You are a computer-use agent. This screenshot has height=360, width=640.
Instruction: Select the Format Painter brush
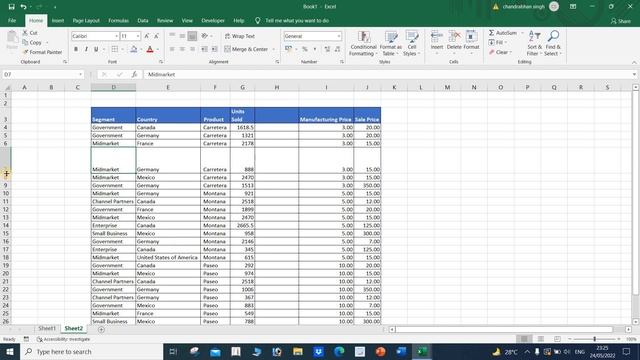click(x=42, y=52)
